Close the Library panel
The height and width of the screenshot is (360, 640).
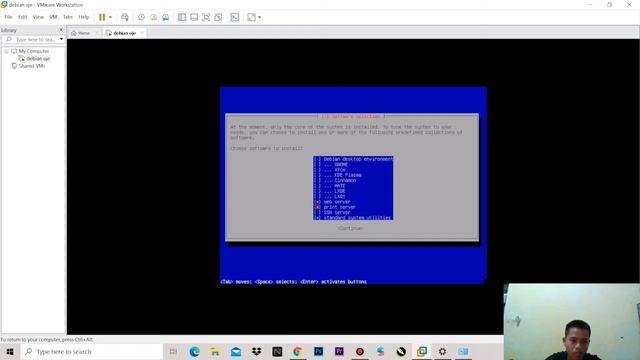61,30
